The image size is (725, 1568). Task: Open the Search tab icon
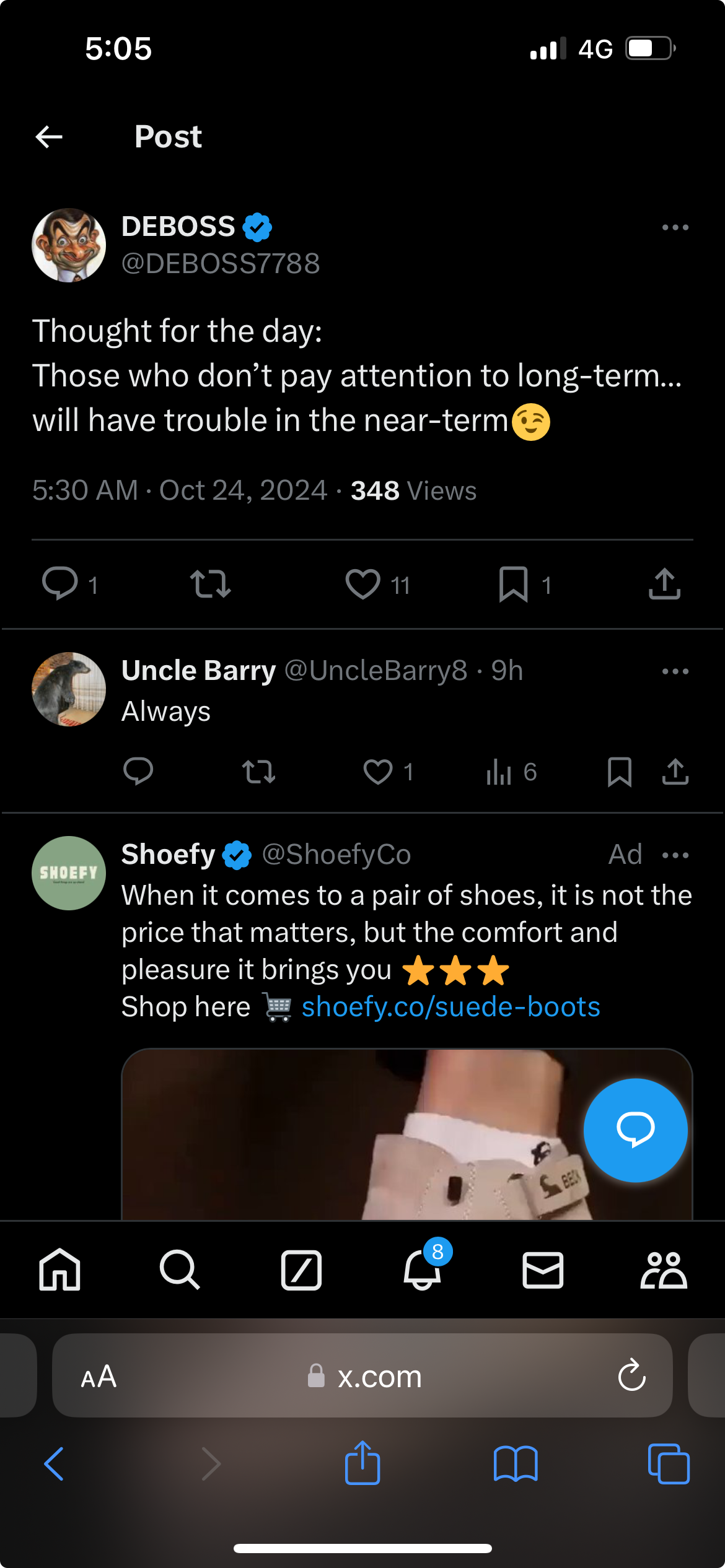point(180,1270)
